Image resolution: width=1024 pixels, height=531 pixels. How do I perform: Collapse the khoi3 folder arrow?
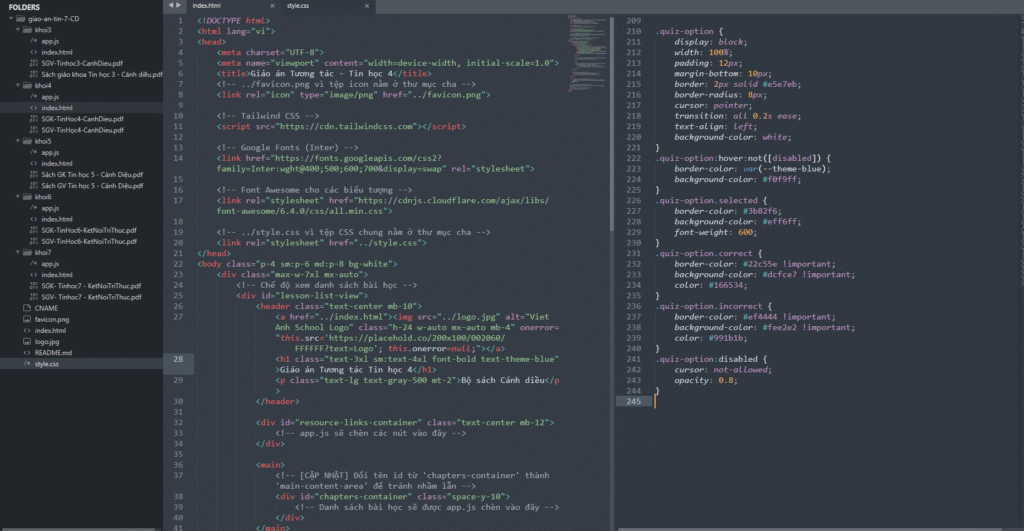pyautogui.click(x=18, y=30)
